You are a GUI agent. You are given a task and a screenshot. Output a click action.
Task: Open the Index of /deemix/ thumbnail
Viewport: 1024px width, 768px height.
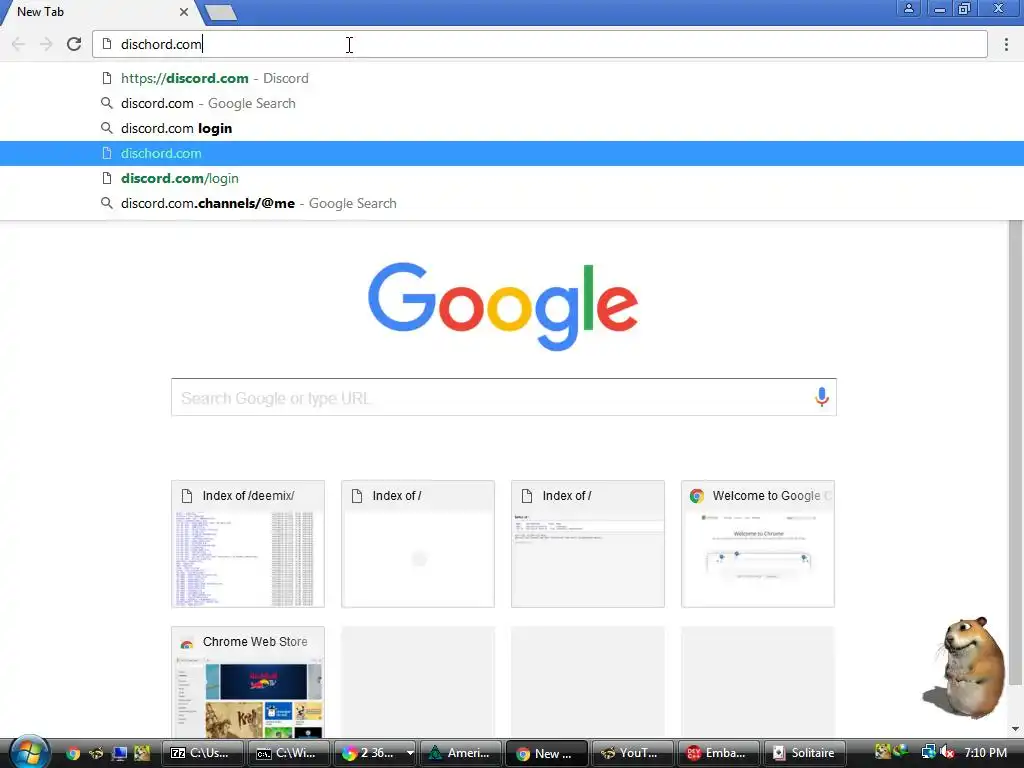pos(248,544)
